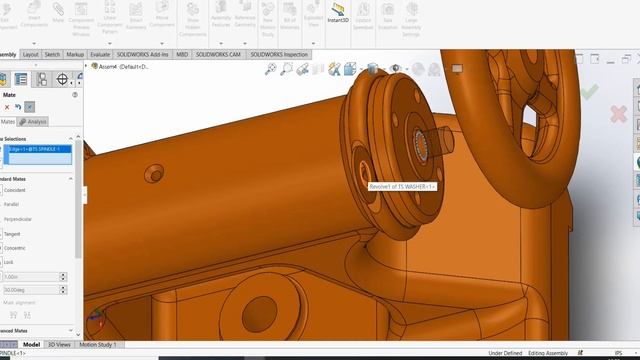
Task: Click the Take Snapshot ribbon icon
Action: [388, 16]
